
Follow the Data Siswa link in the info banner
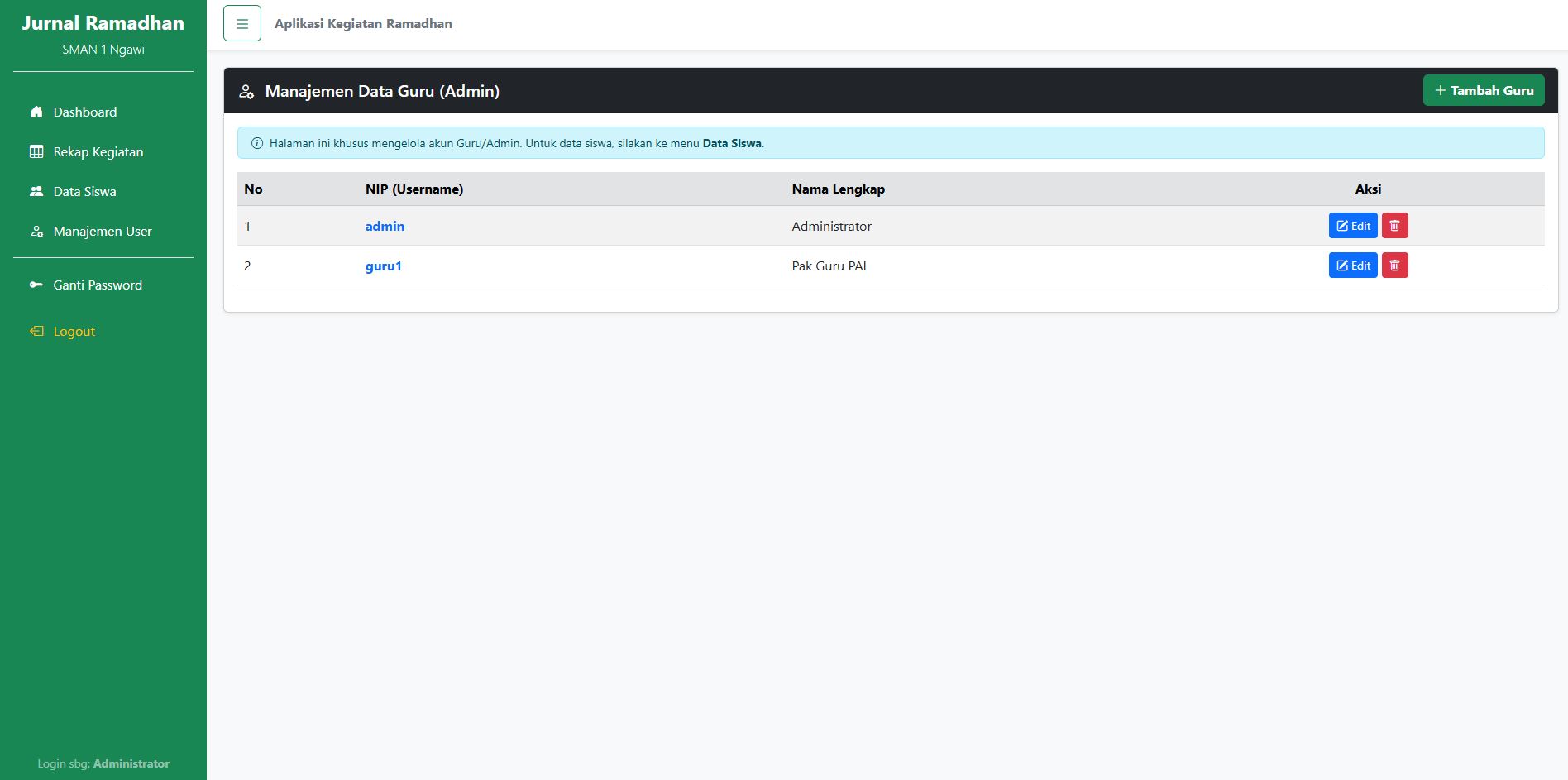point(732,143)
